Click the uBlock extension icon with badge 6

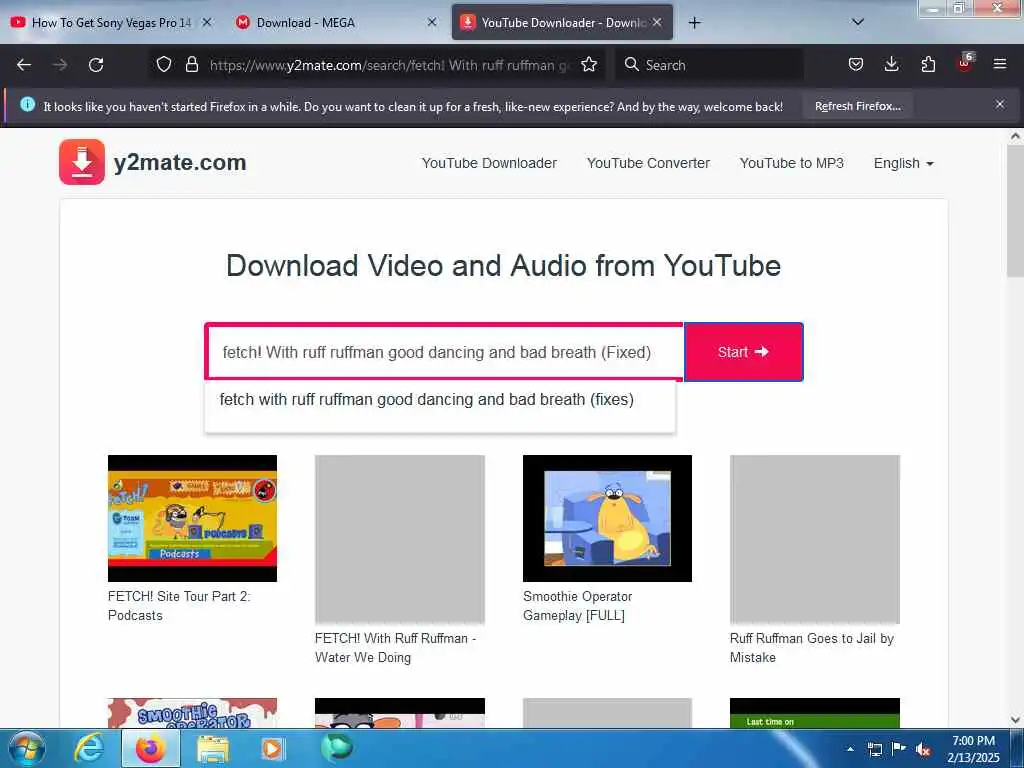965,63
